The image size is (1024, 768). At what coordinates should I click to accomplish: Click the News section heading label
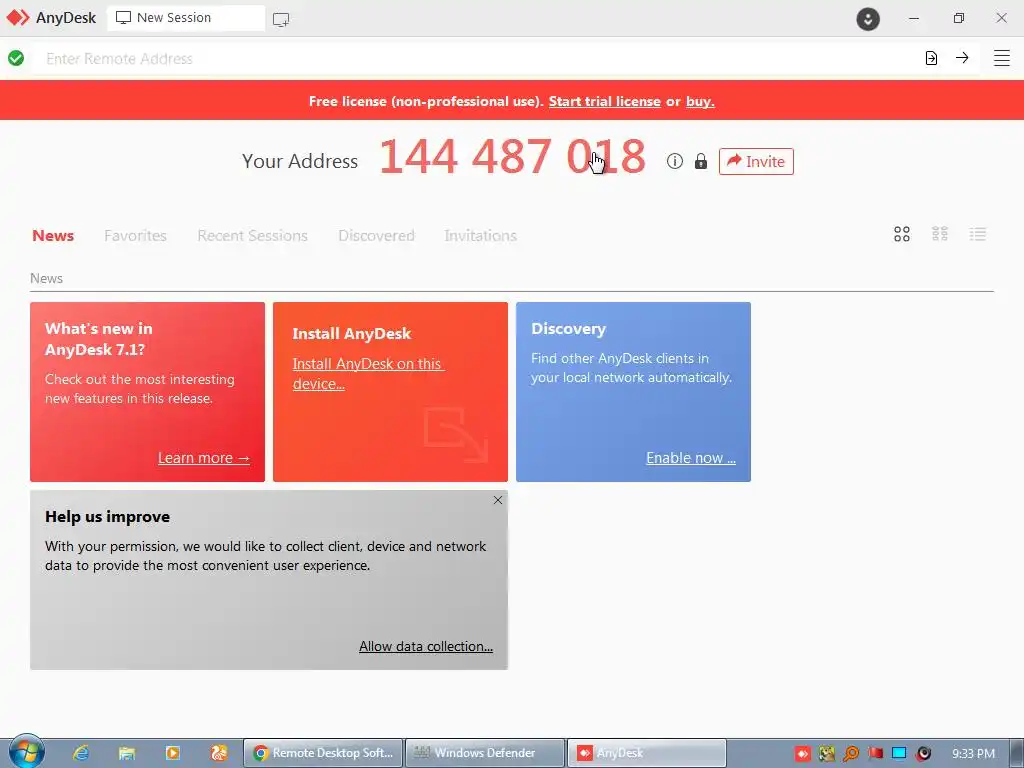click(x=46, y=278)
